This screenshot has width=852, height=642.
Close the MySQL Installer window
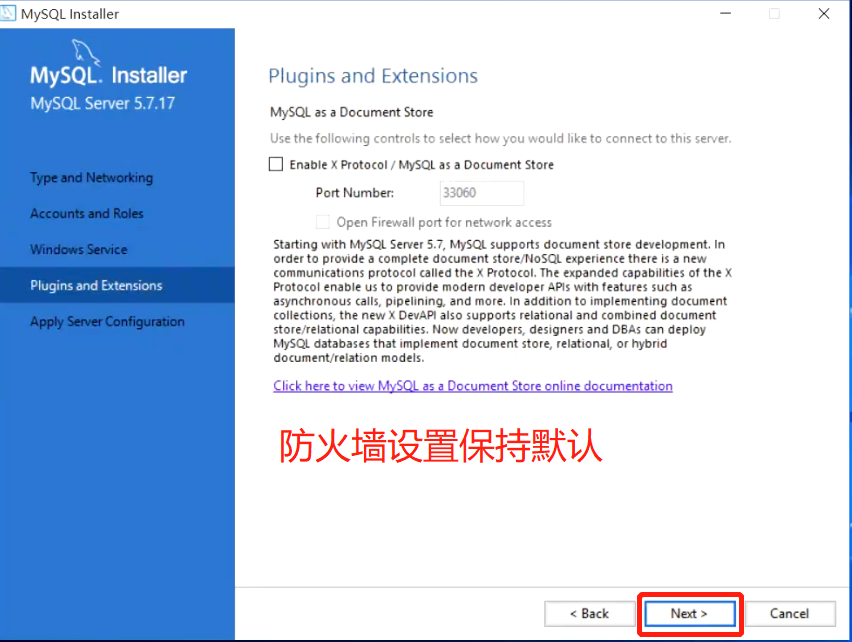coord(824,14)
